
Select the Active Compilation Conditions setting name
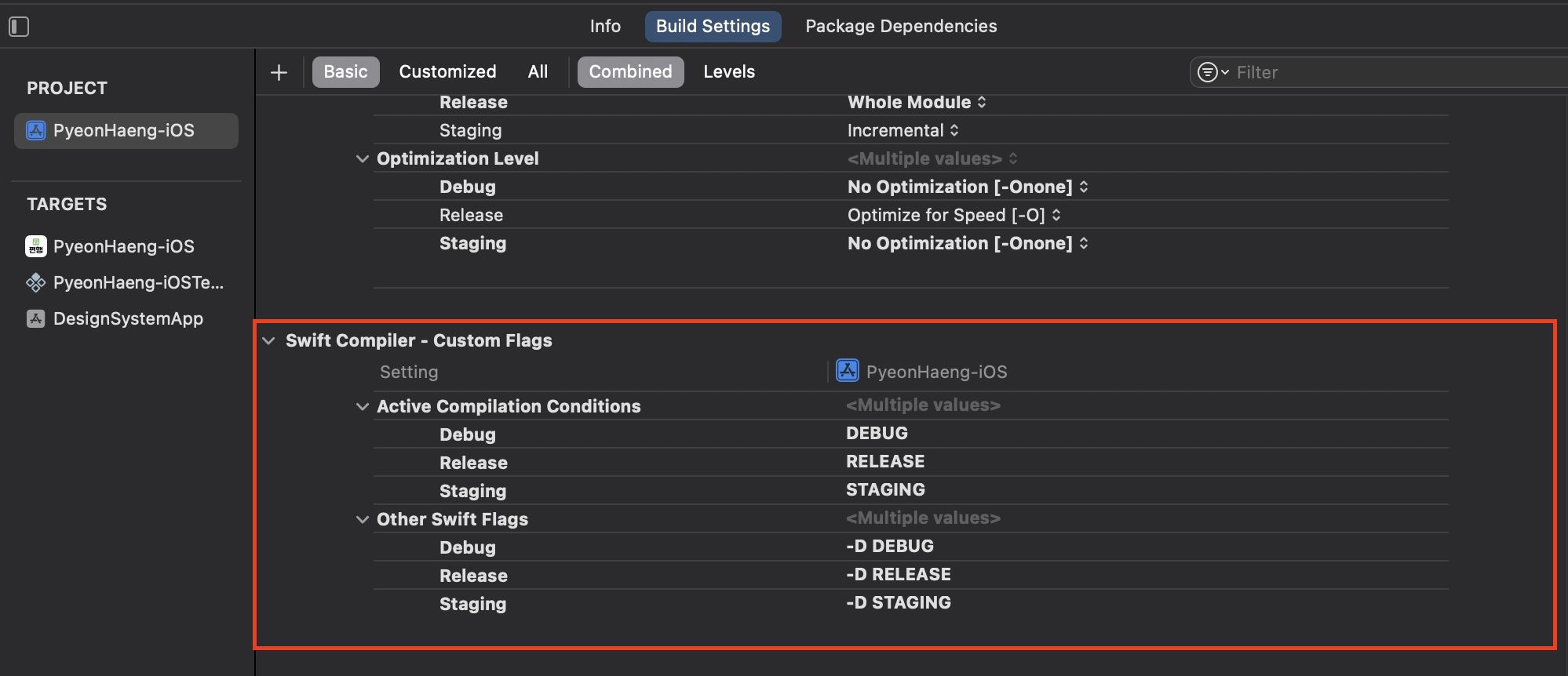[509, 406]
